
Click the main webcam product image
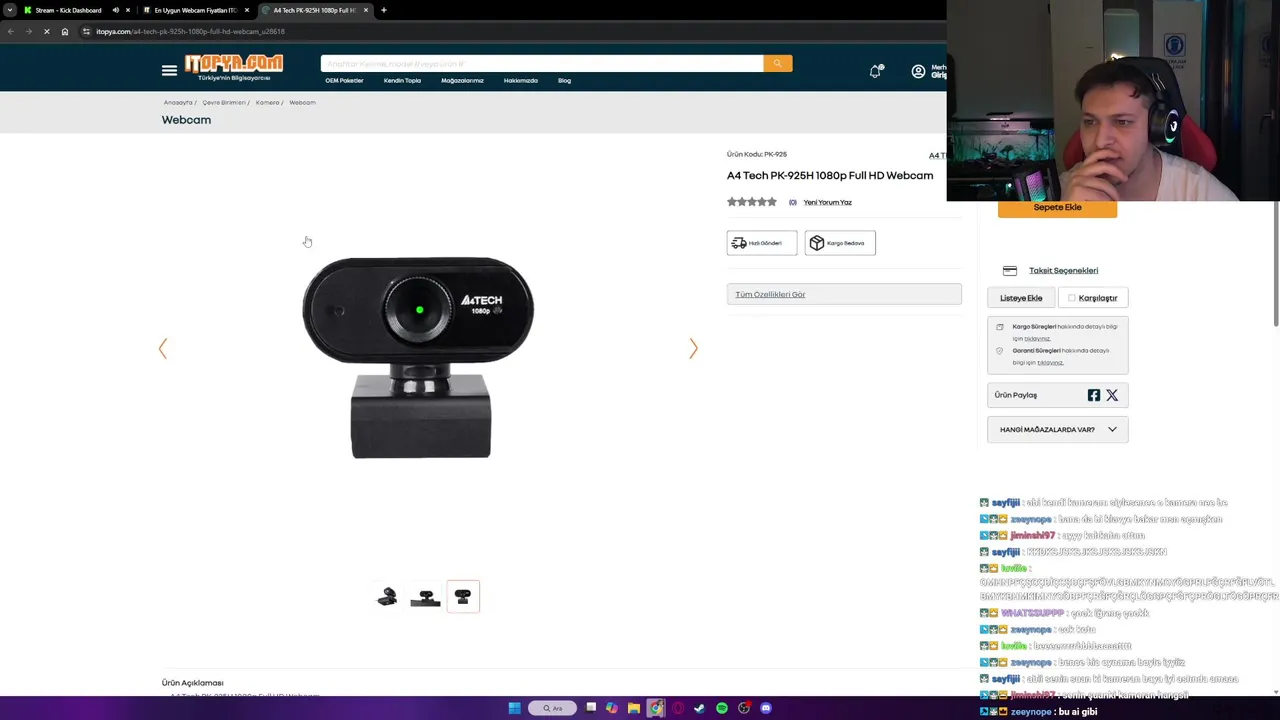[418, 357]
